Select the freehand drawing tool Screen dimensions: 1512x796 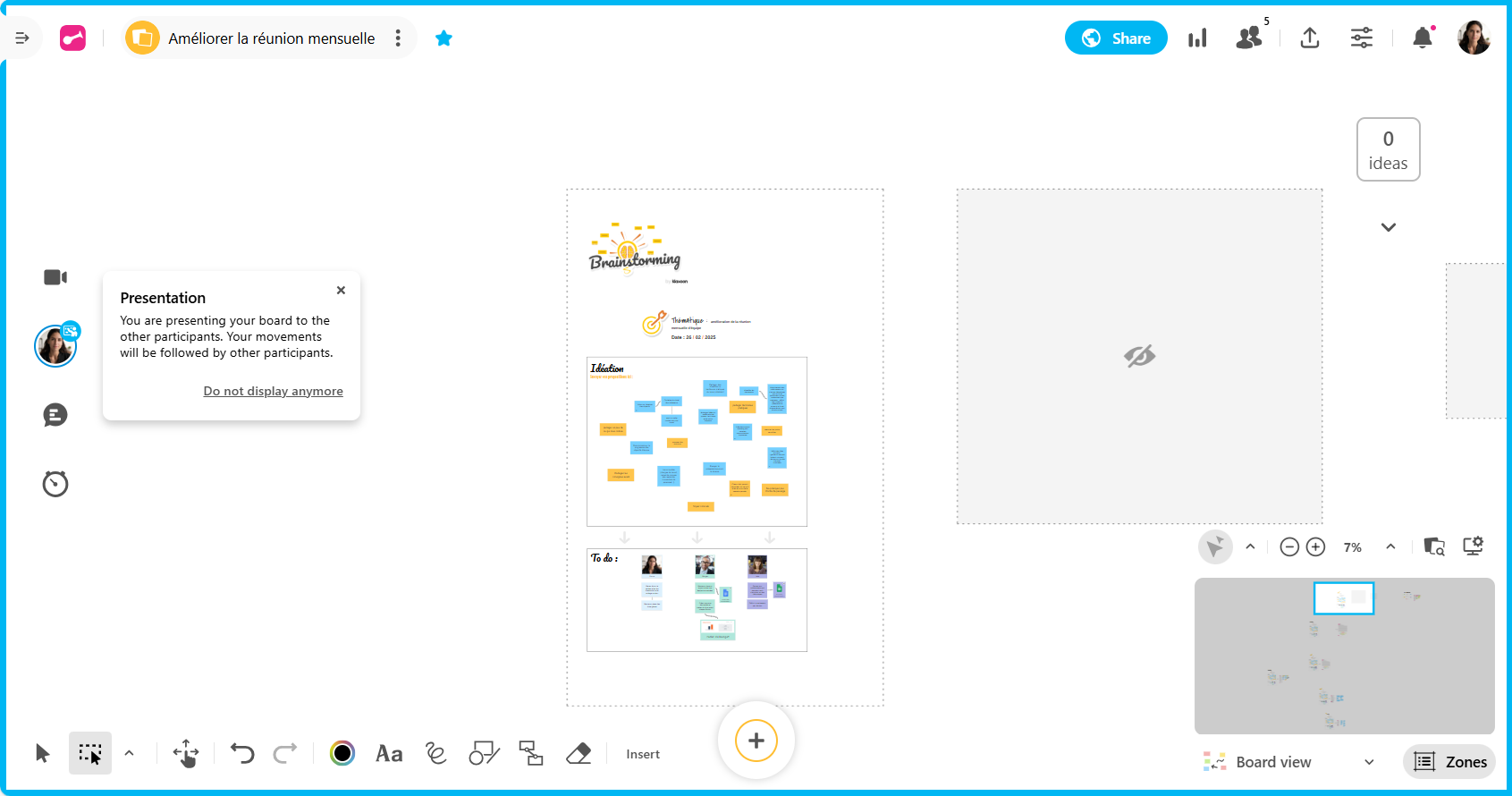pyautogui.click(x=436, y=754)
